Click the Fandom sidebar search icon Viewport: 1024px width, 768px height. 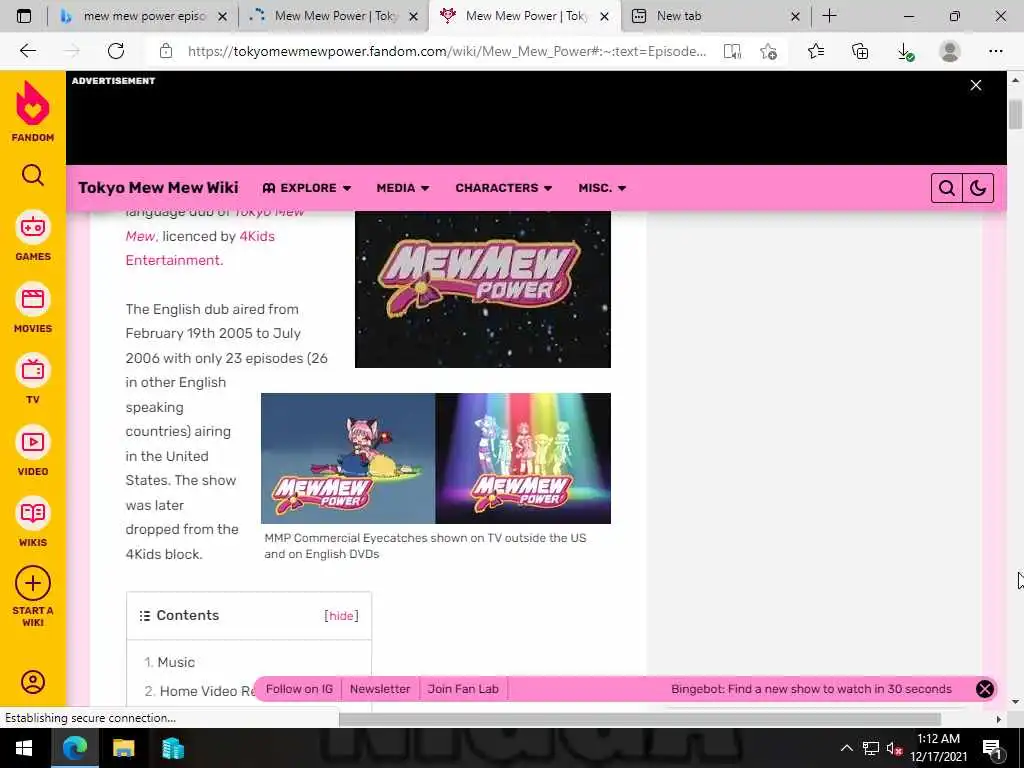[x=33, y=175]
